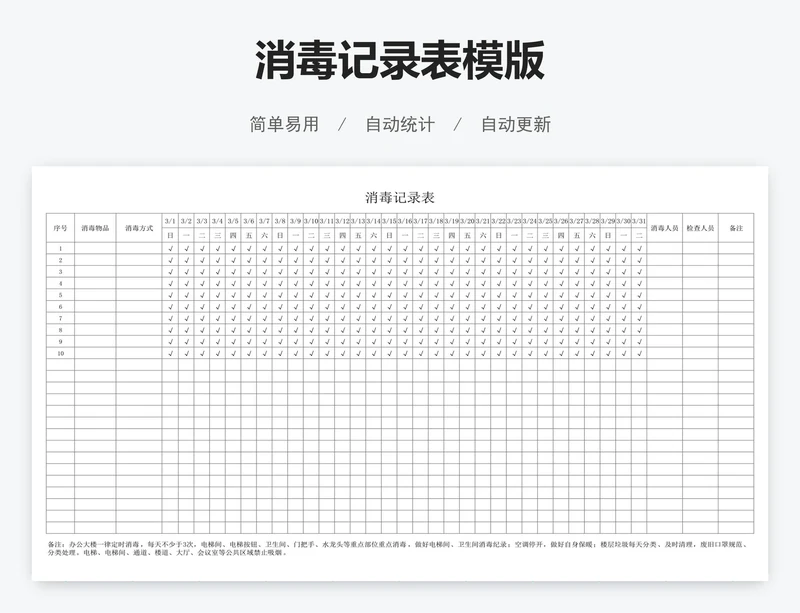Screen dimensions: 800x613
Task: Click the 3/12 date header cell
Action: (x=342, y=221)
